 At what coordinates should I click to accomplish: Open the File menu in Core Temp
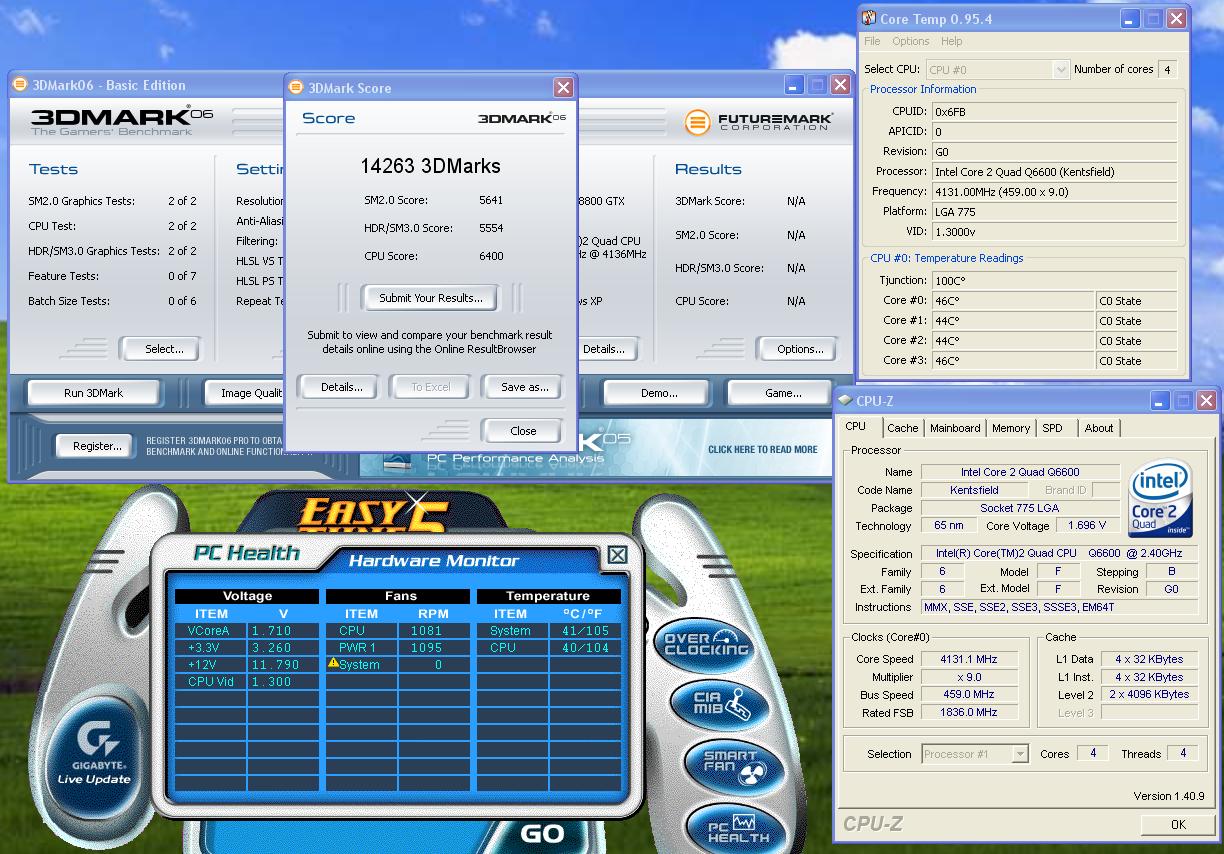(x=872, y=41)
